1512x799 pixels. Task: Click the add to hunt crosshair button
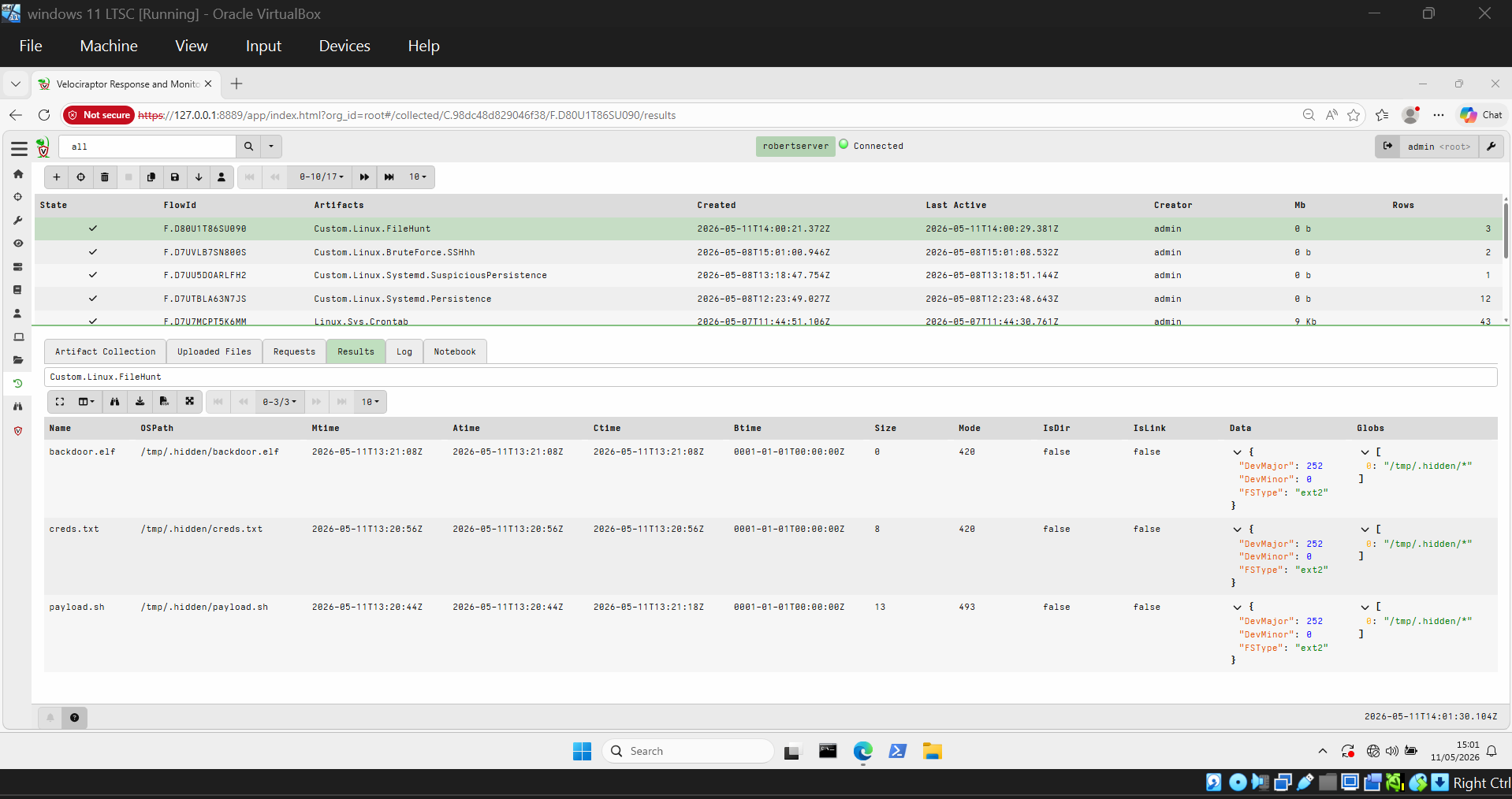pos(80,177)
